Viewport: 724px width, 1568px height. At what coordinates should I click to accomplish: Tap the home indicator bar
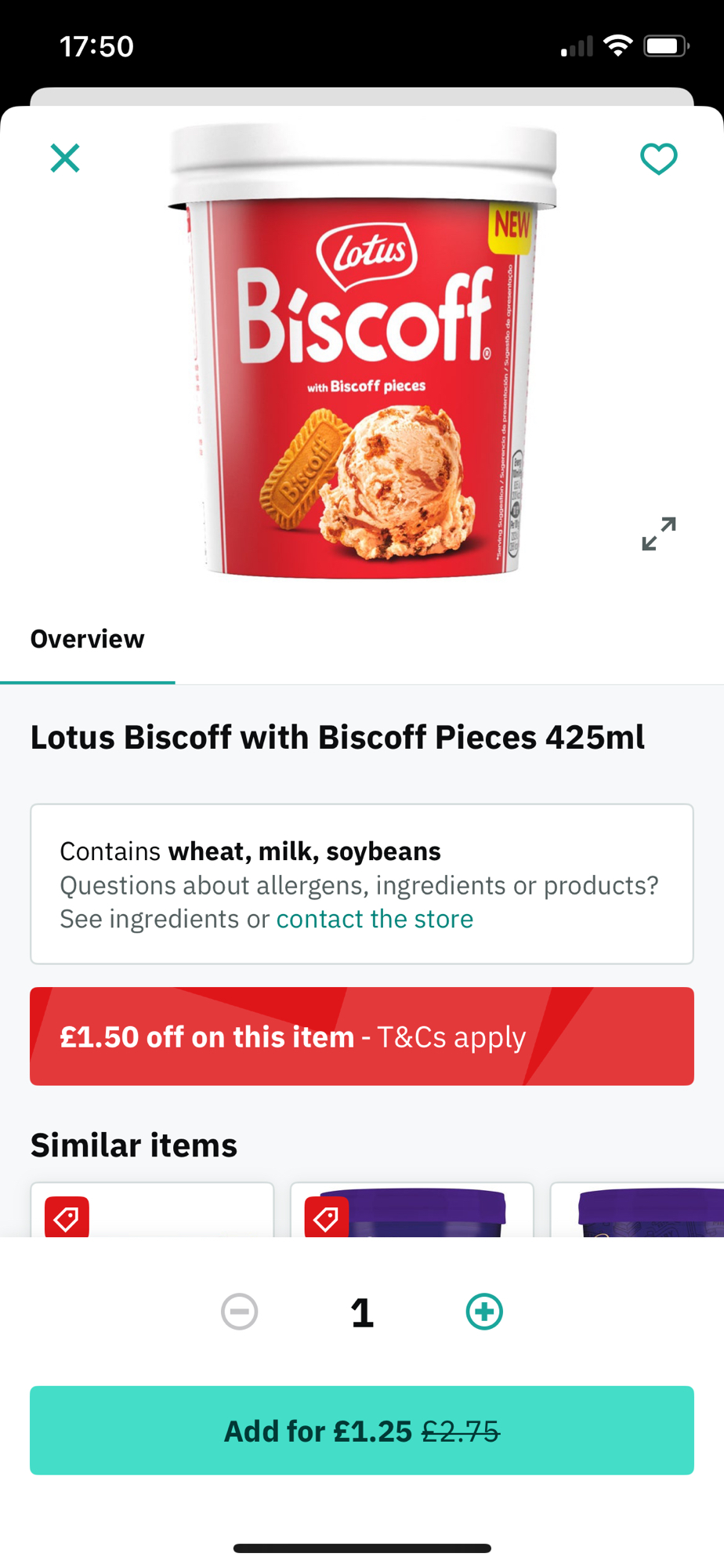coord(362,1548)
